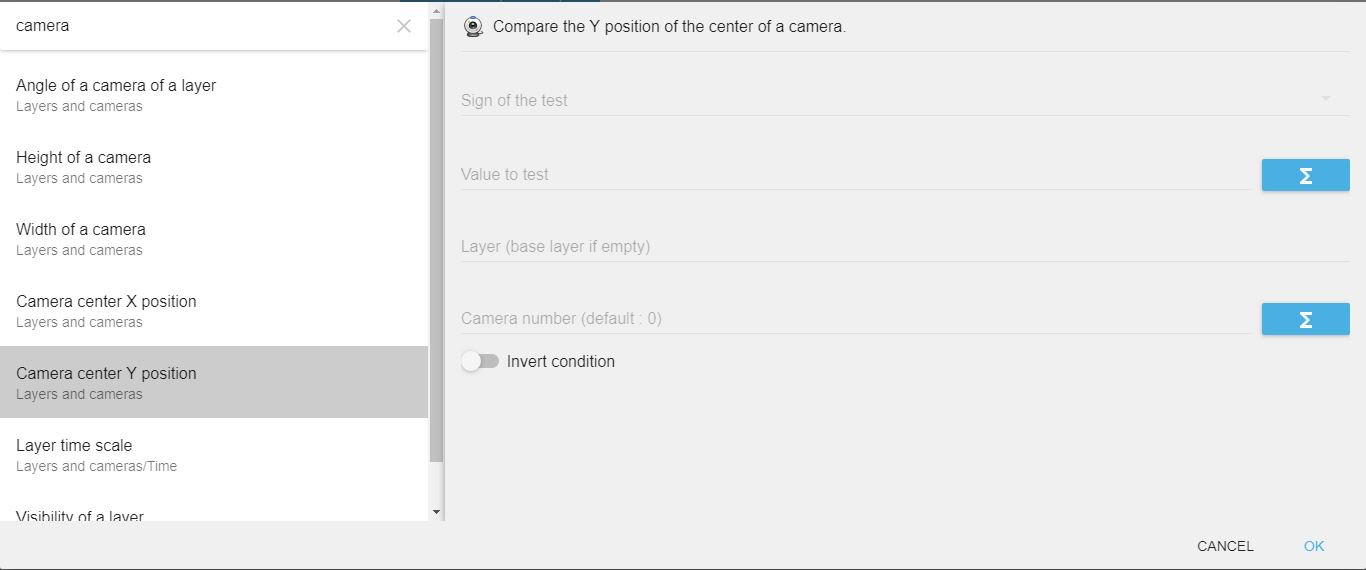Pick Camera center X position
This screenshot has width=1366, height=570.
(x=214, y=310)
